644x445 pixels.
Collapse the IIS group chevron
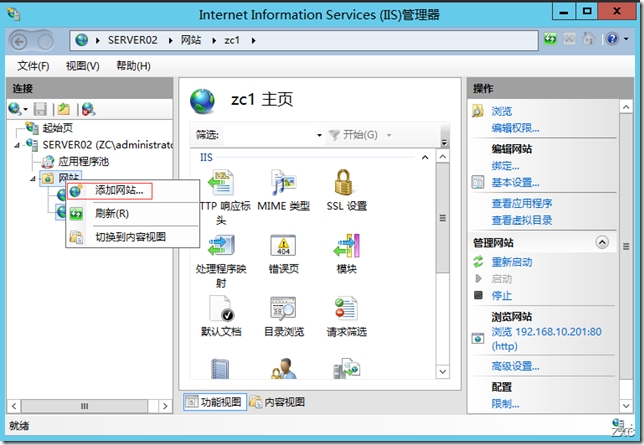pos(425,157)
